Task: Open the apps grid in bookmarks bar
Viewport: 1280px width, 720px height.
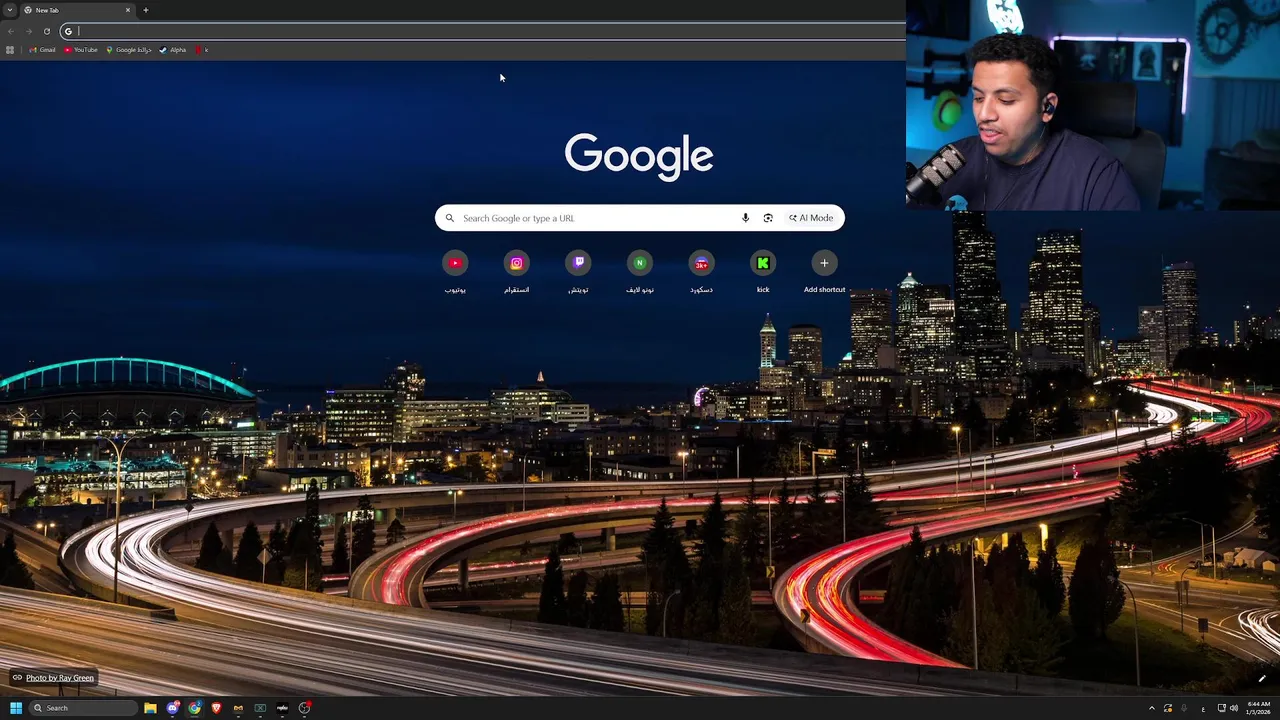Action: coord(10,50)
